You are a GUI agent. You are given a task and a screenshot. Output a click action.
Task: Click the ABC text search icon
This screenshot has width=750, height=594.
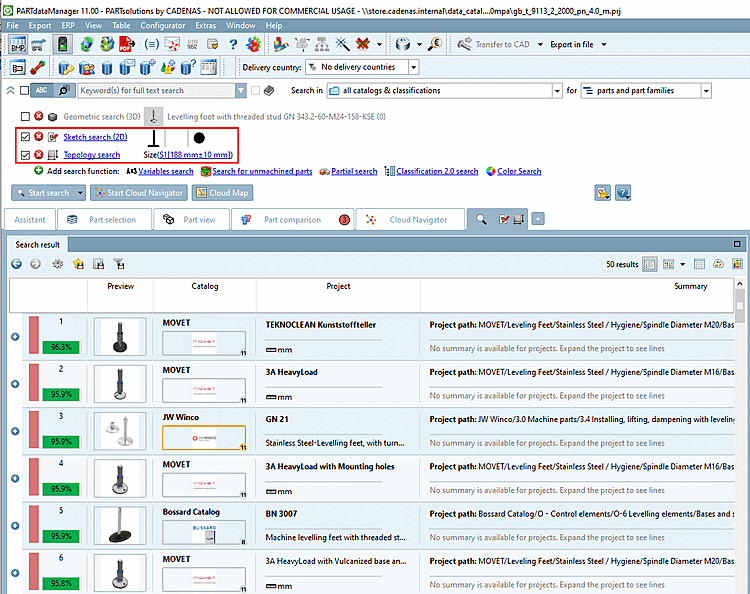click(x=41, y=91)
